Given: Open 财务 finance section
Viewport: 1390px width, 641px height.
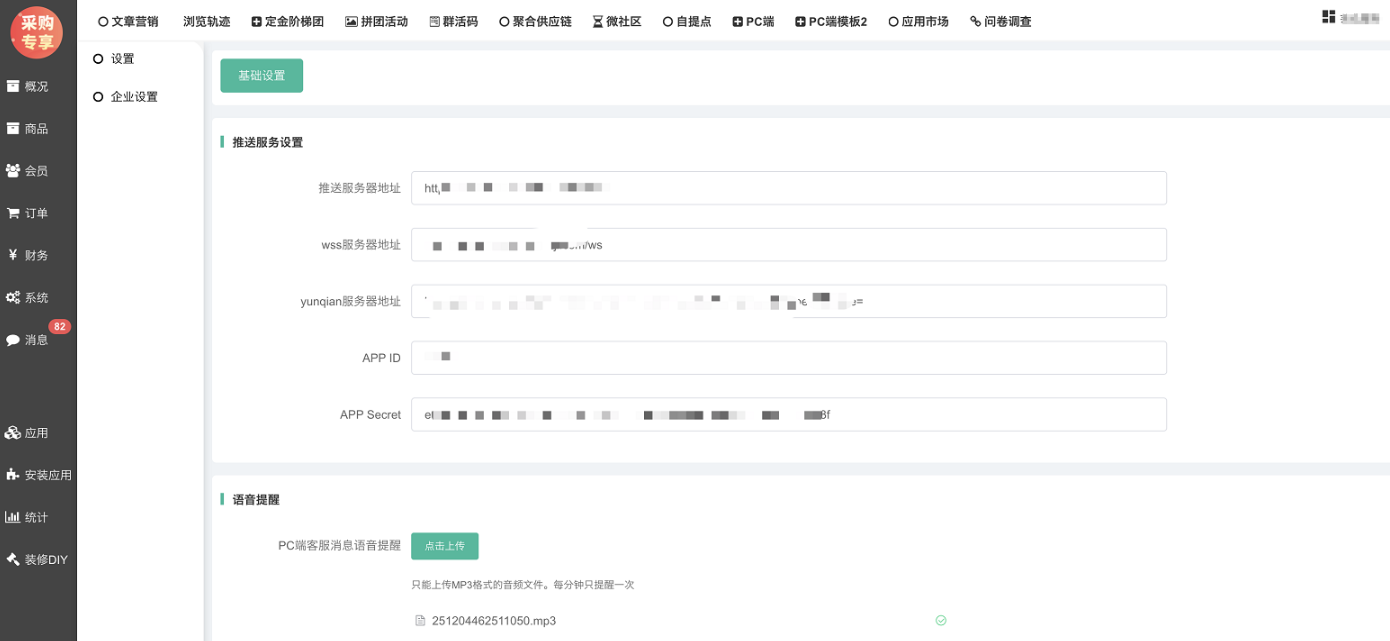Looking at the screenshot, I should 28,255.
